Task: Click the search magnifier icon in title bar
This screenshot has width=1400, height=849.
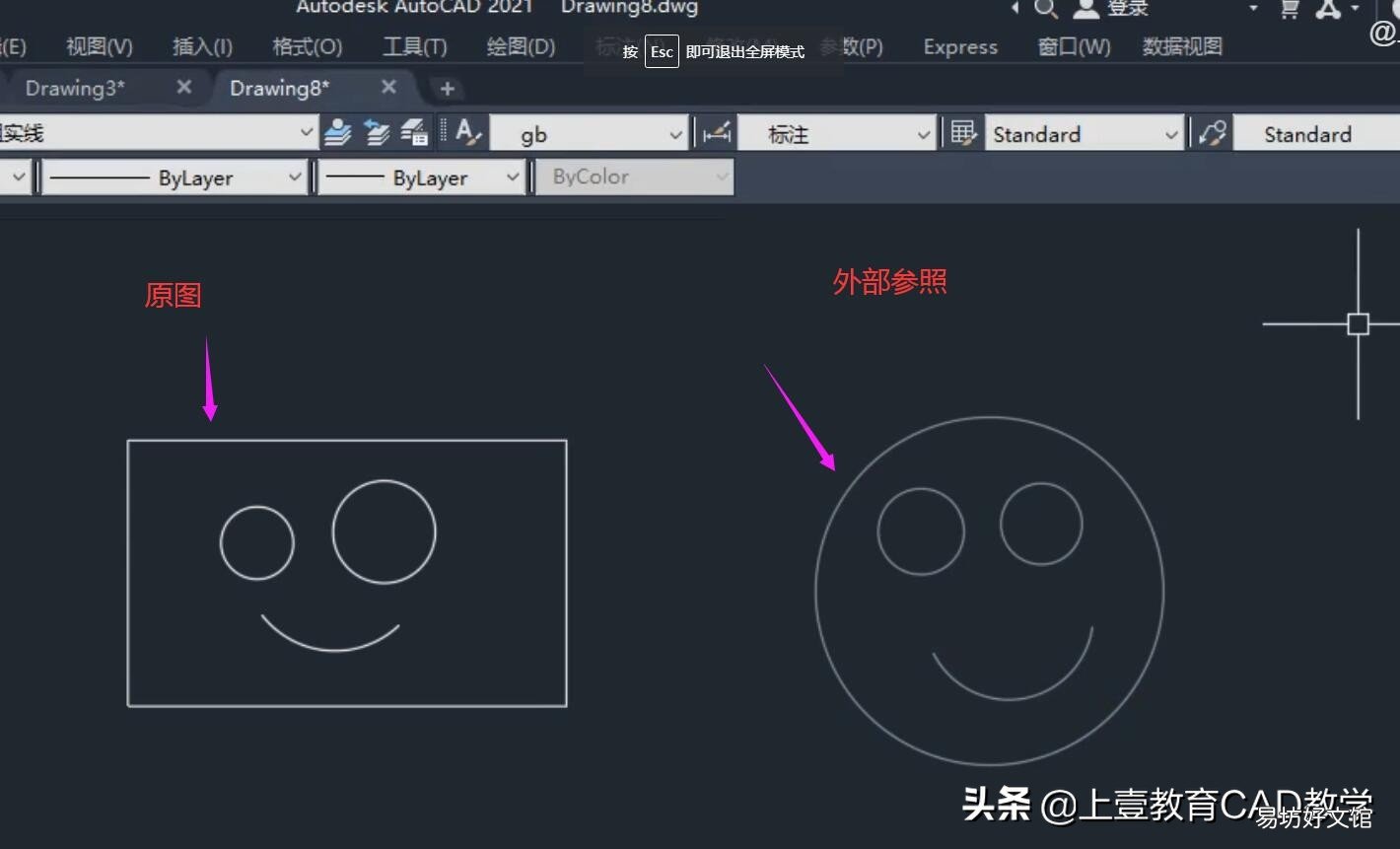Action: tap(1046, 9)
